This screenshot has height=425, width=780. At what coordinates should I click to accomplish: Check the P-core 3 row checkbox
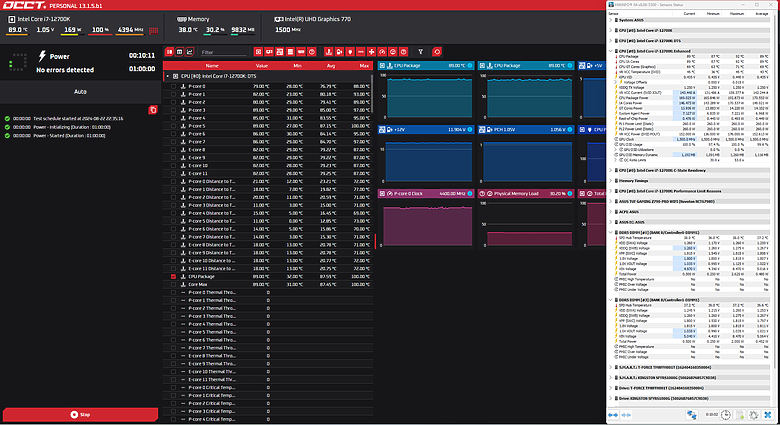173,110
